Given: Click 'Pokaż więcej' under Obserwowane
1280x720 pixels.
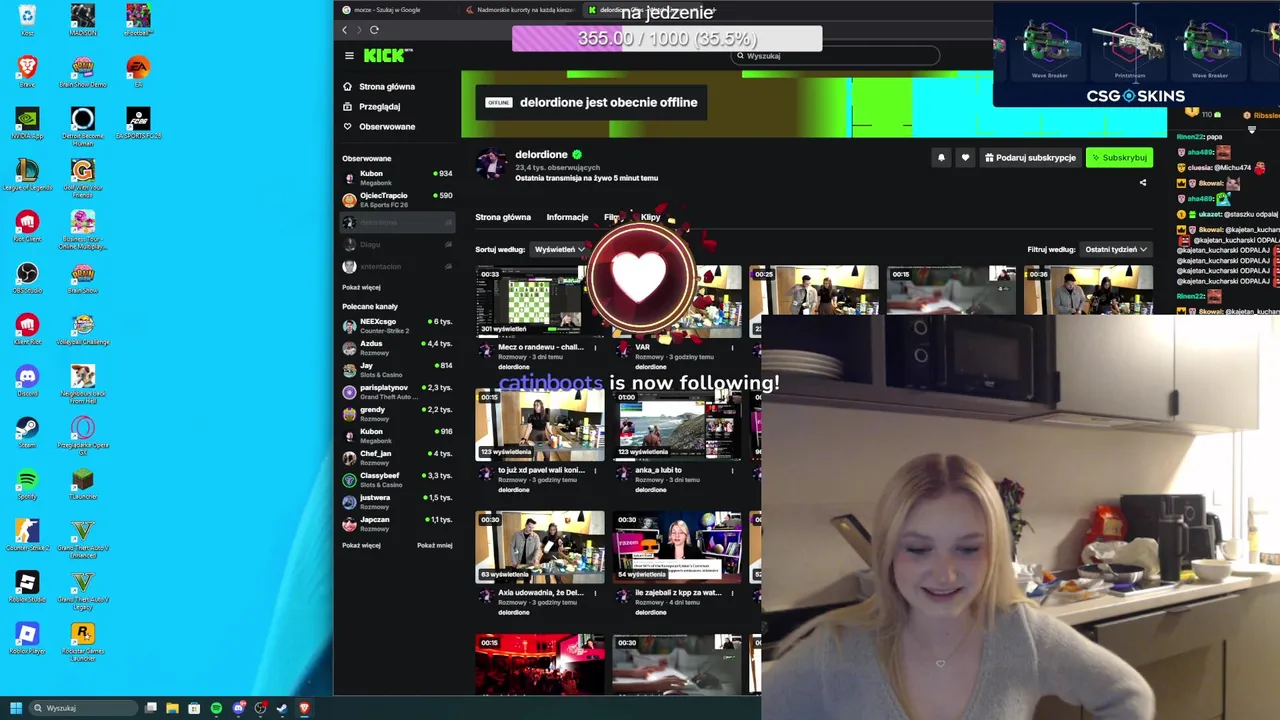Looking at the screenshot, I should 361,287.
